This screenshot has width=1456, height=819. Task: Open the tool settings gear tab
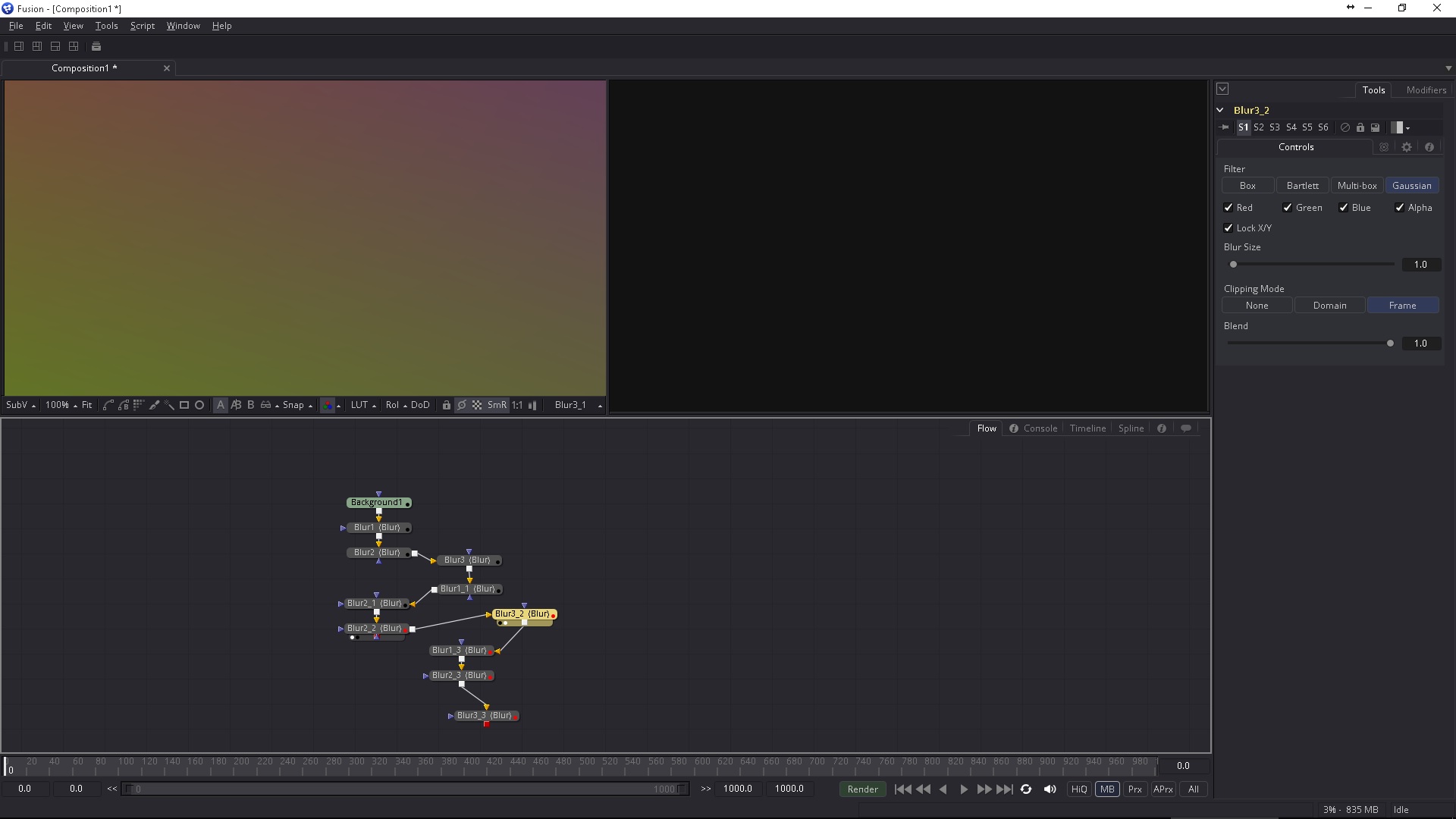[1407, 147]
